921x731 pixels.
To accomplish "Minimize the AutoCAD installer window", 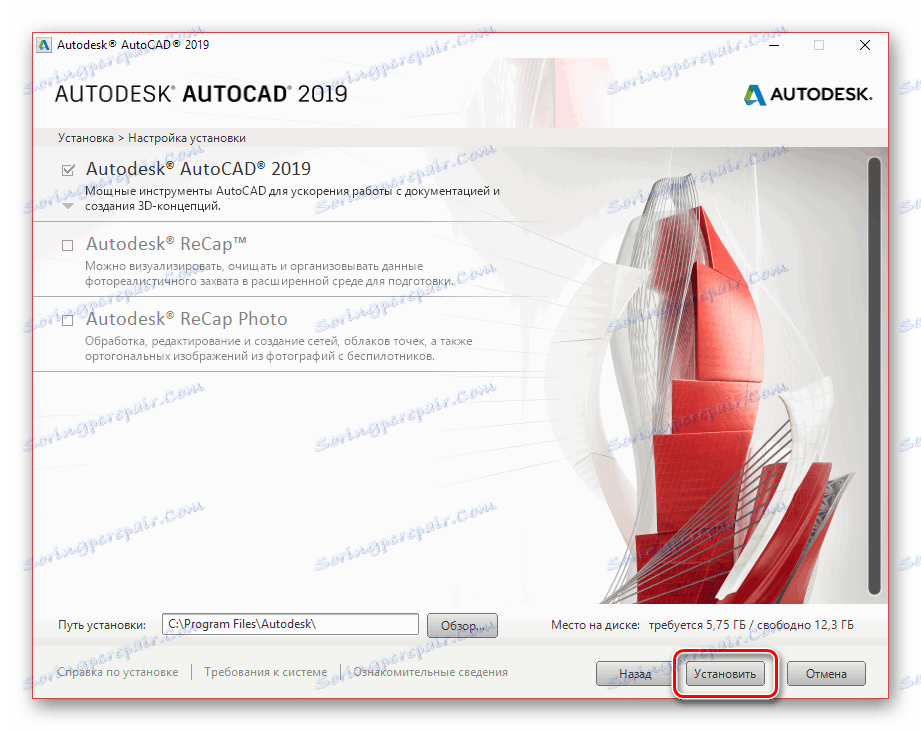I will 774,45.
